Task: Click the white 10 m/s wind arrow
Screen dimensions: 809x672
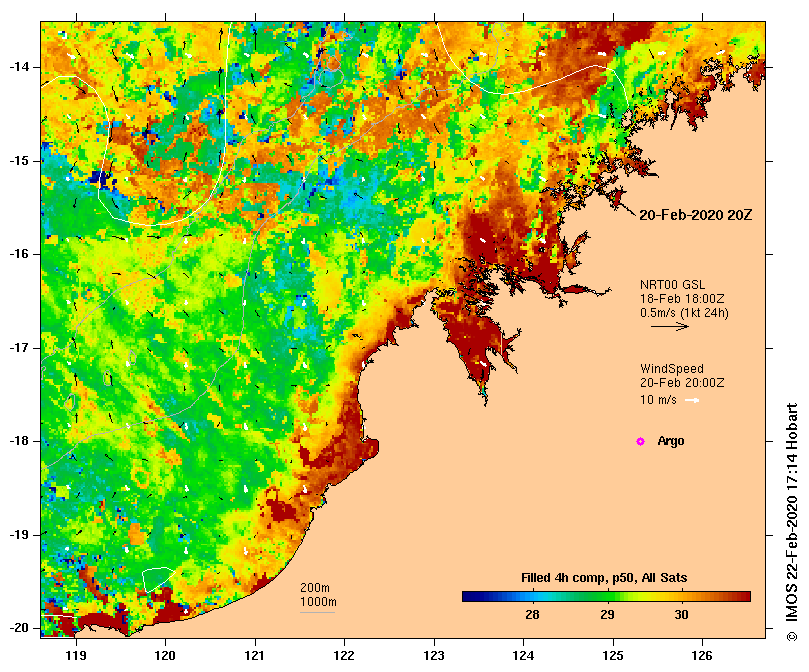Action: tap(692, 400)
